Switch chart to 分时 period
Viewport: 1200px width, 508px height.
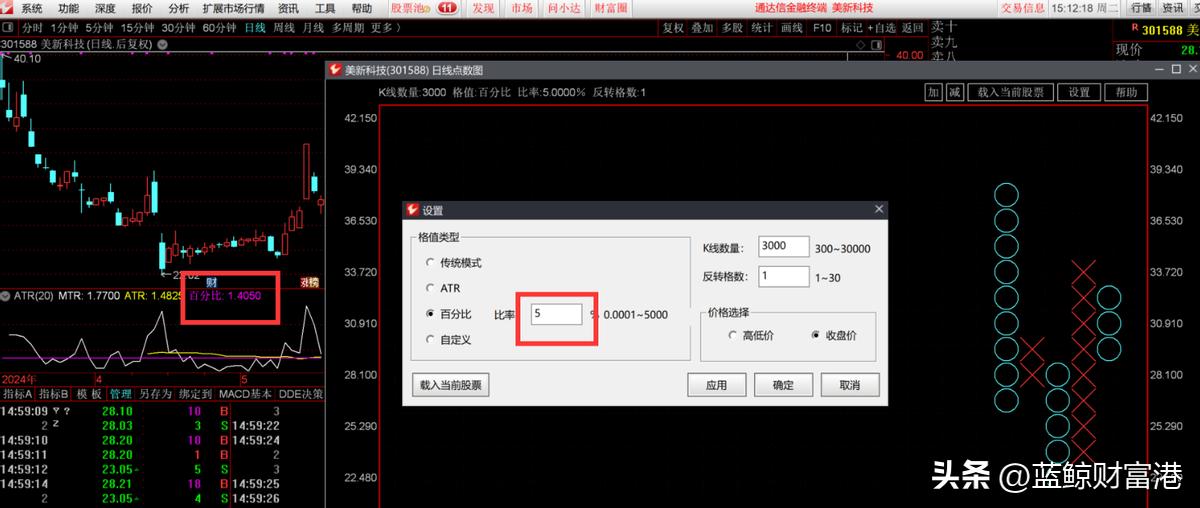click(x=32, y=27)
